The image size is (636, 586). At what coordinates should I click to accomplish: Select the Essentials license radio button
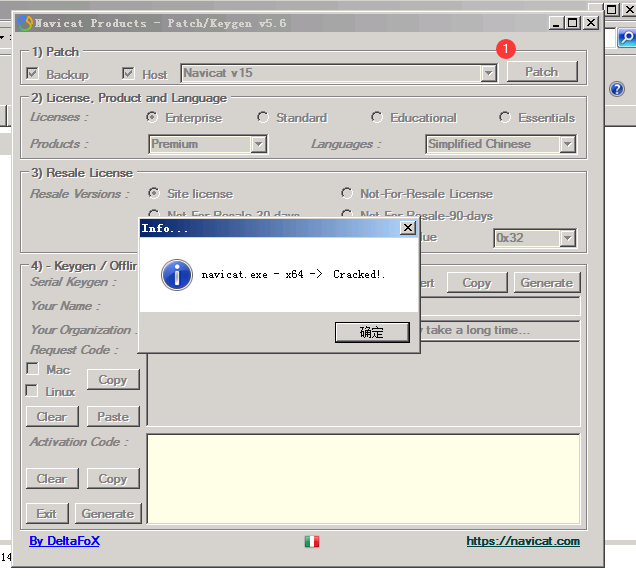tap(505, 117)
